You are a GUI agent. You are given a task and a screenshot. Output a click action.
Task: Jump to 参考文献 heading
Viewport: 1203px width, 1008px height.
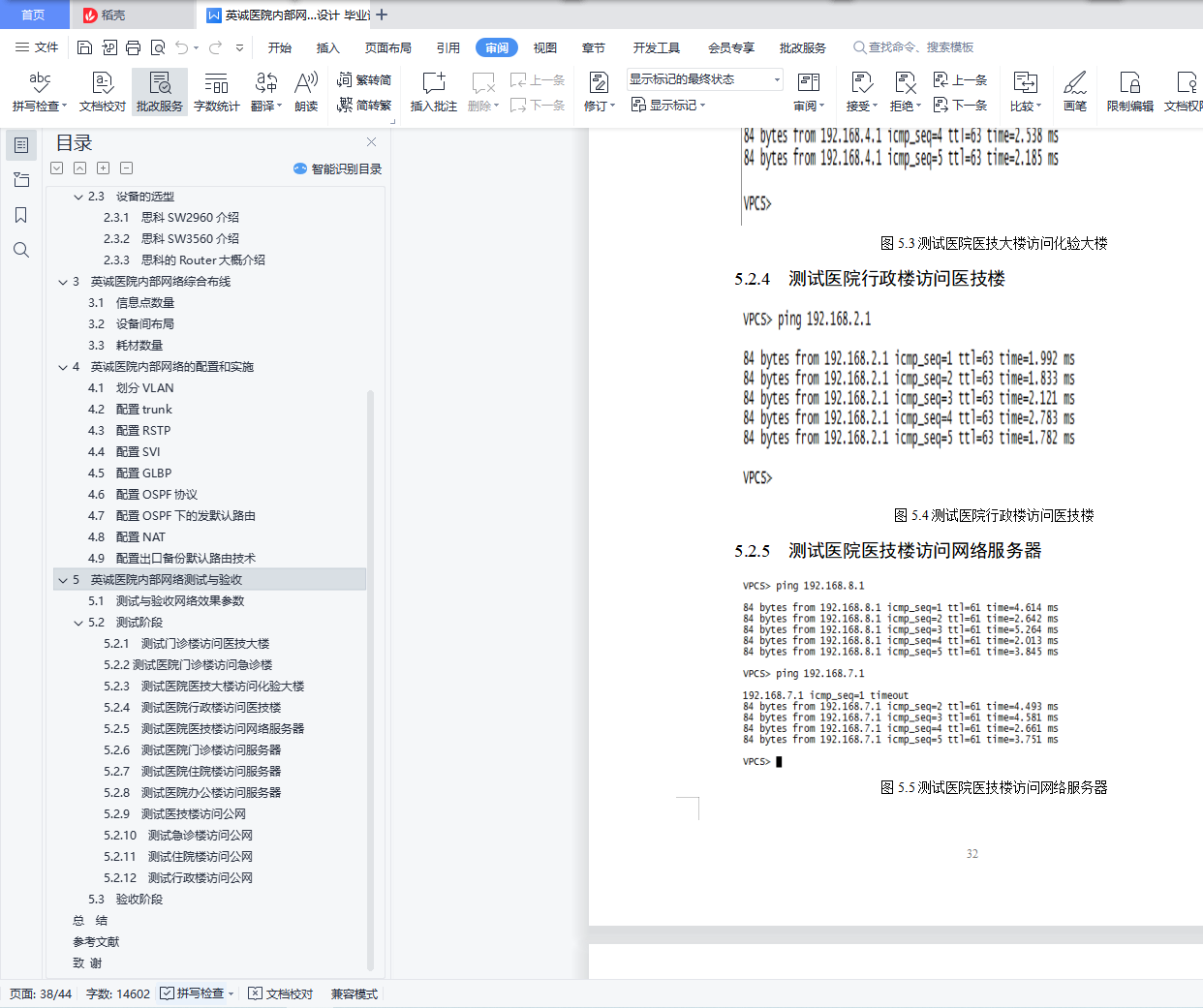click(96, 942)
